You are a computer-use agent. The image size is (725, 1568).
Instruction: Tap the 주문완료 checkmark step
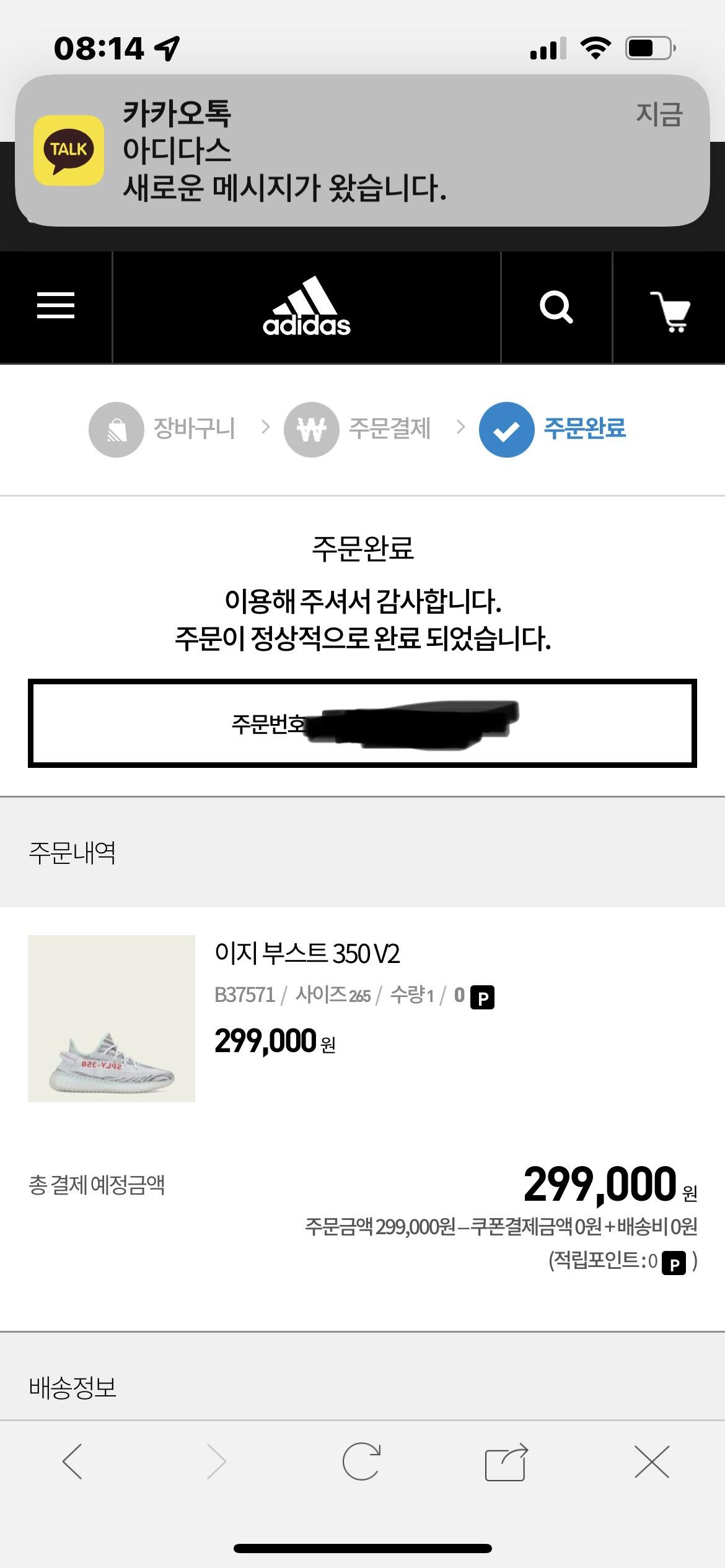pyautogui.click(x=506, y=430)
